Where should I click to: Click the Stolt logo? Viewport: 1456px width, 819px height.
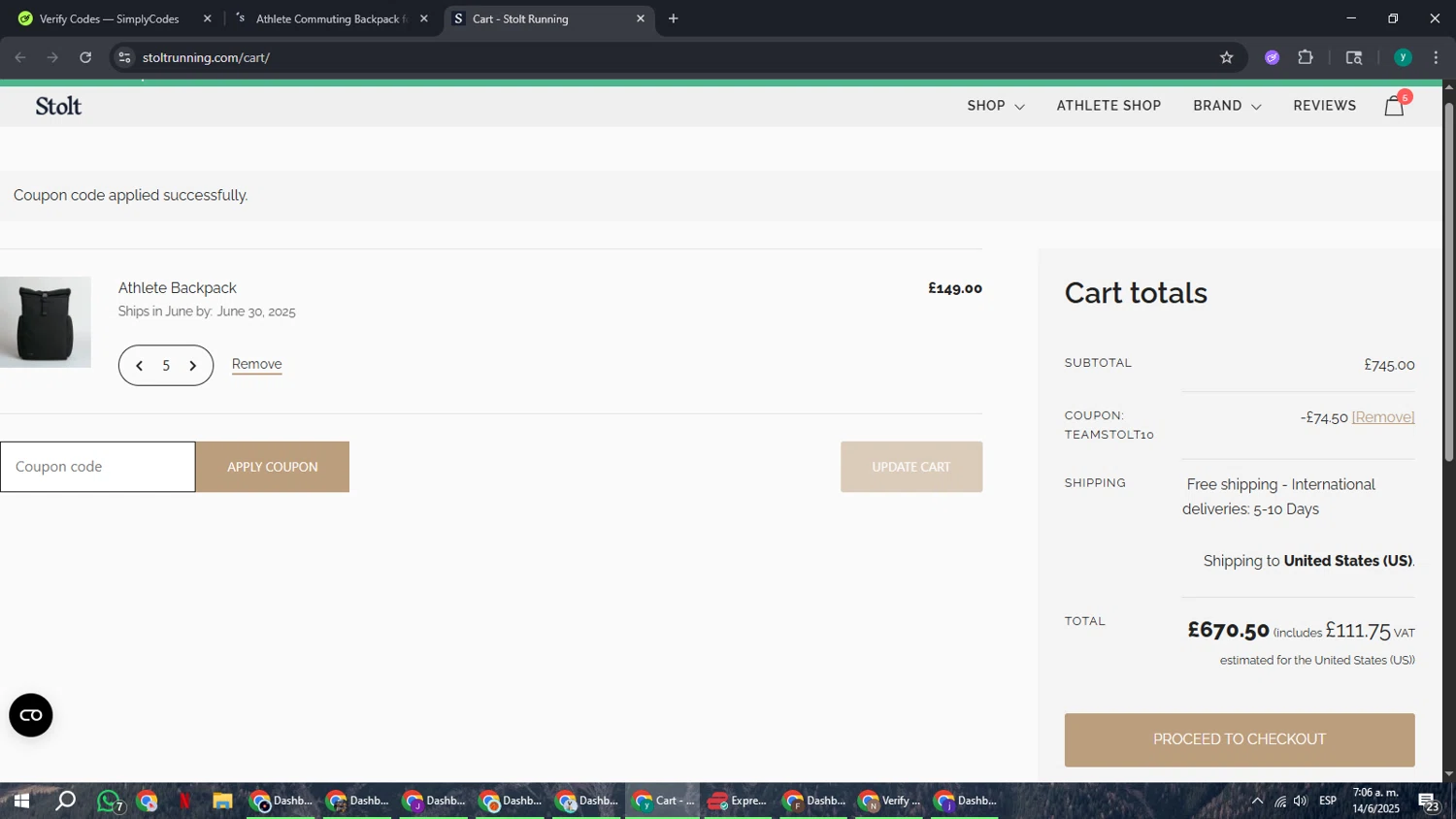58,106
